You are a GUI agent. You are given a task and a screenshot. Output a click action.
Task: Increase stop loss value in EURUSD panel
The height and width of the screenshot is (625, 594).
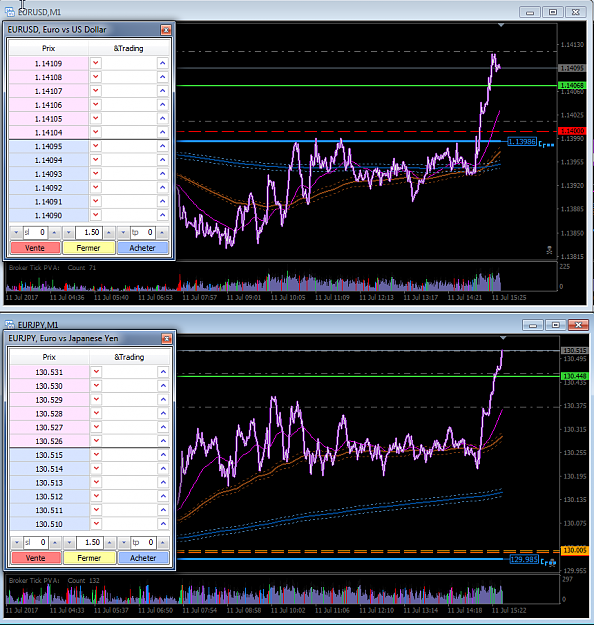[x=54, y=232]
